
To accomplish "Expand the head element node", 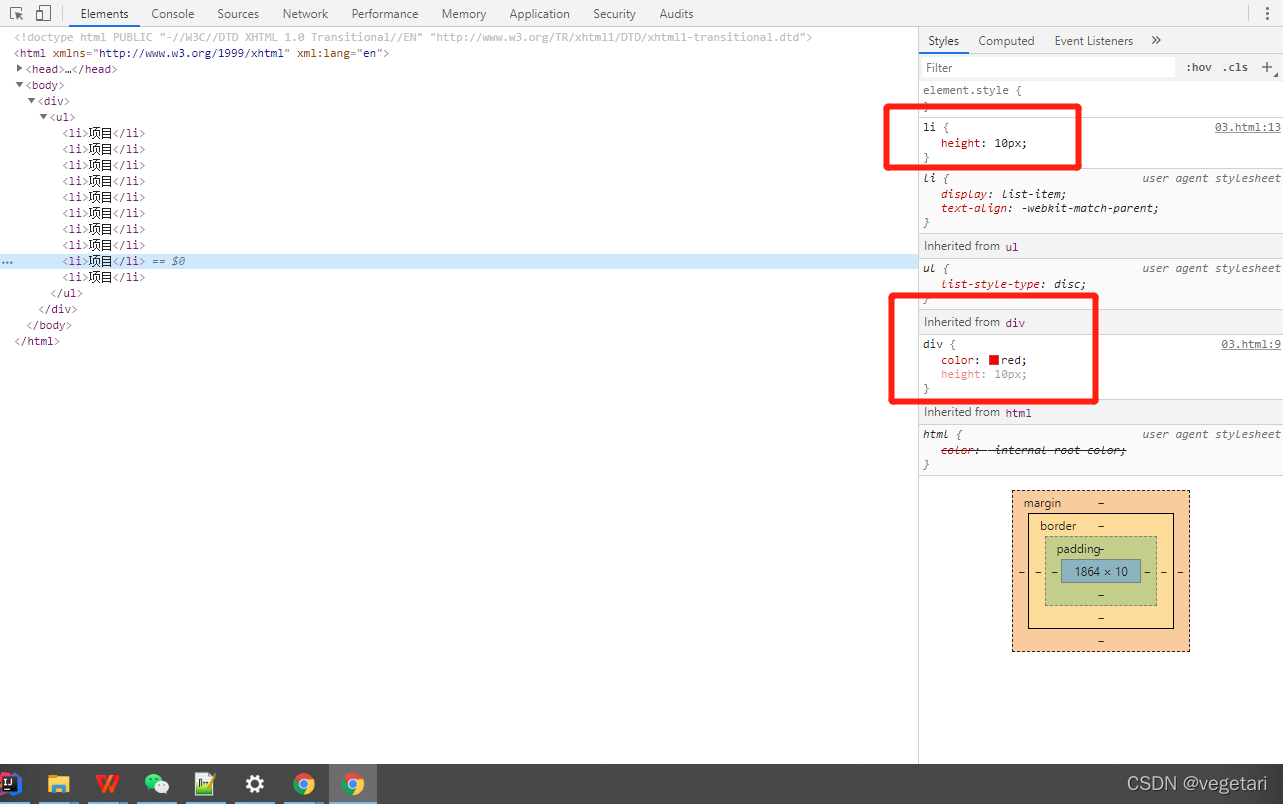I will pos(20,69).
